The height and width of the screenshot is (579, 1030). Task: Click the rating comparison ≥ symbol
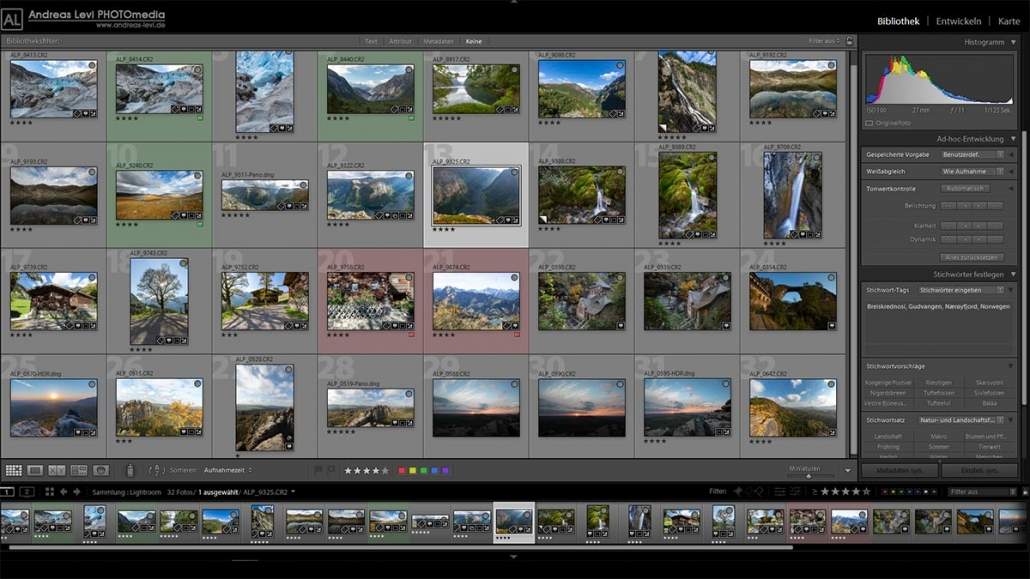pos(815,492)
